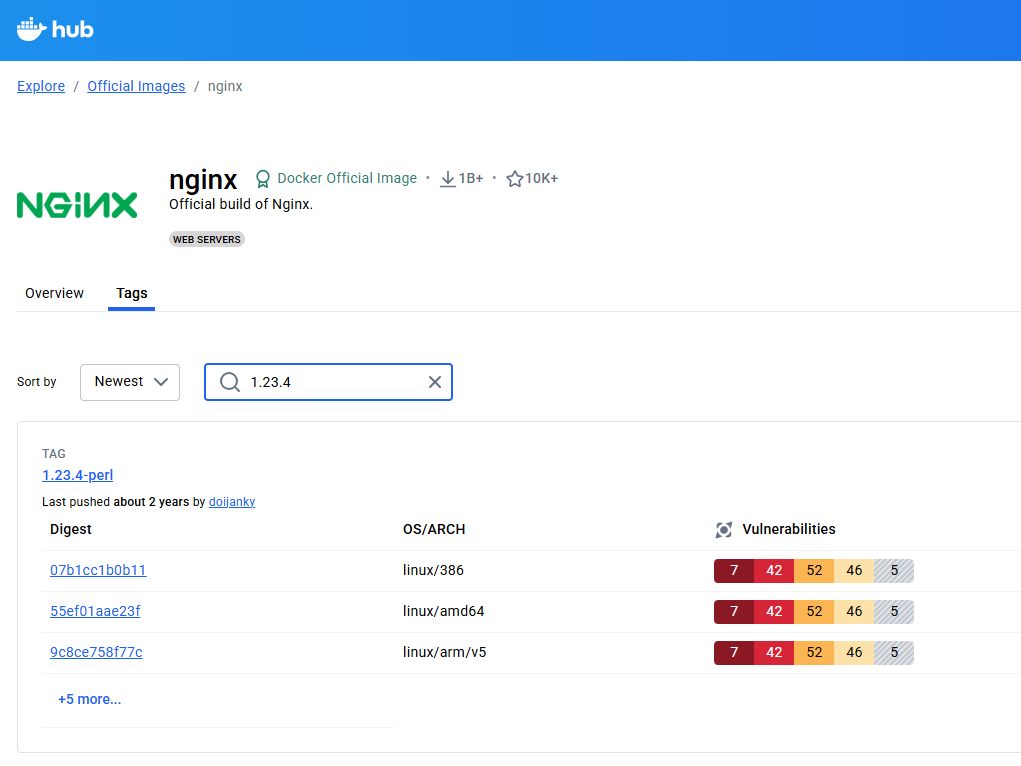Click the downloads arrow icon beside 1B+

pos(447,179)
